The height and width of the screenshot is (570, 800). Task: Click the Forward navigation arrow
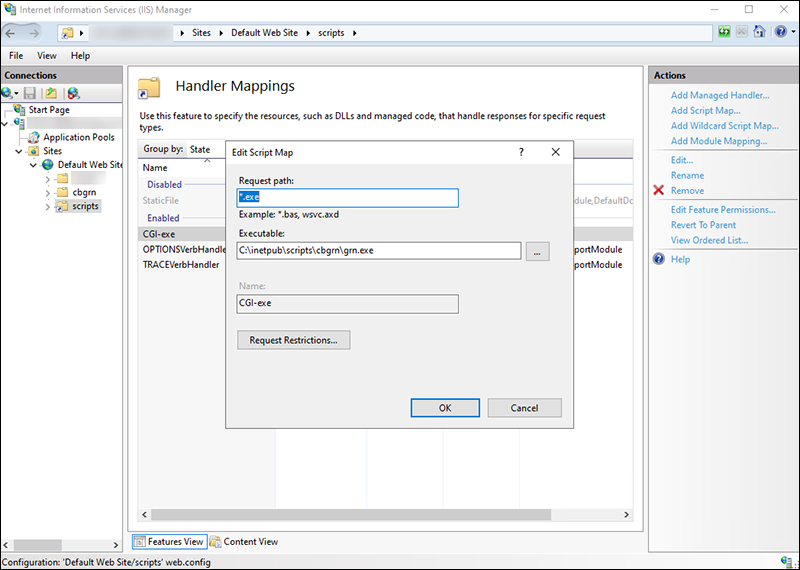(x=34, y=33)
